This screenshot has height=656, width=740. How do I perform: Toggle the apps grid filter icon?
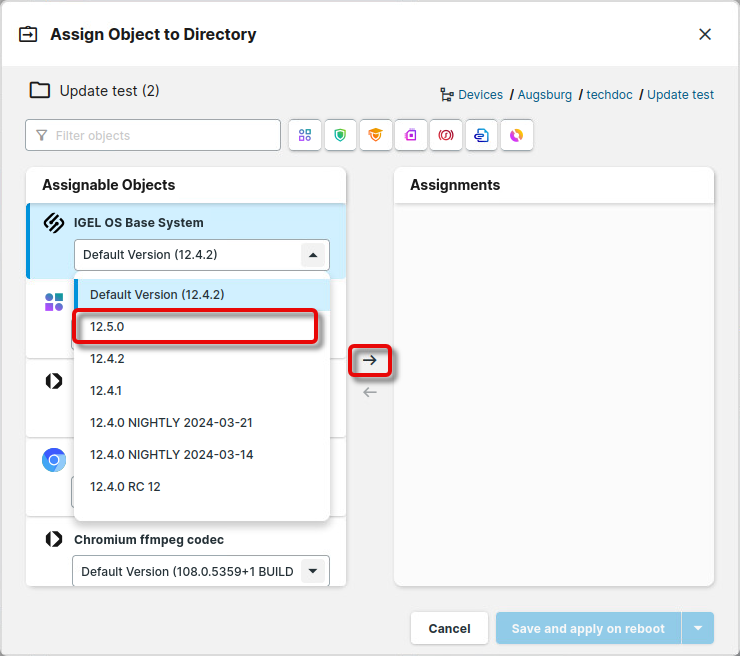305,135
